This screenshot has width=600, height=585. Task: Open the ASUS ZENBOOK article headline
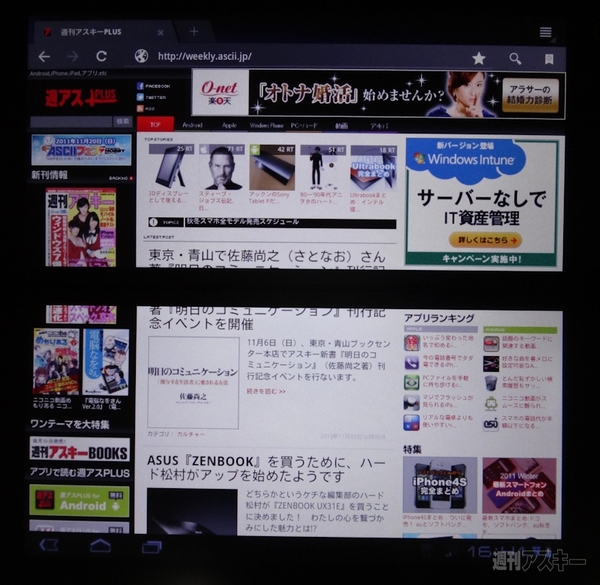pyautogui.click(x=267, y=469)
